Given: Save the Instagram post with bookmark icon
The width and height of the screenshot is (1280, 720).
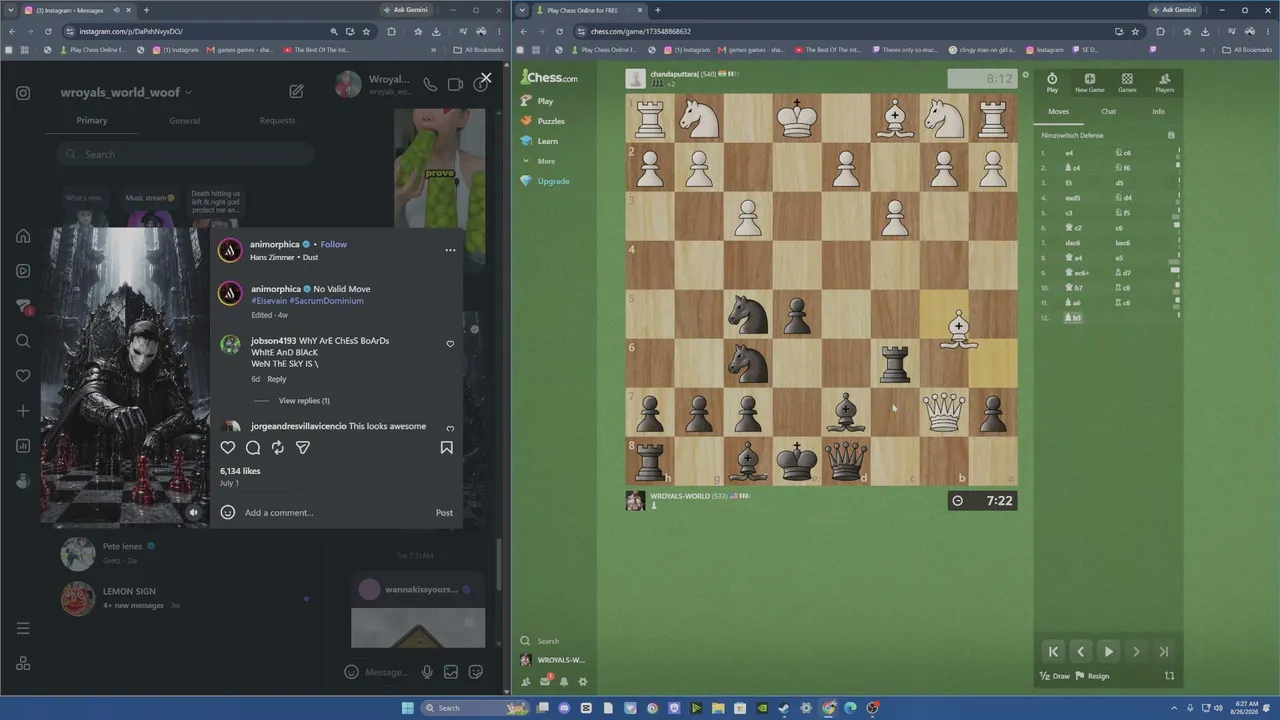Looking at the screenshot, I should tap(447, 448).
